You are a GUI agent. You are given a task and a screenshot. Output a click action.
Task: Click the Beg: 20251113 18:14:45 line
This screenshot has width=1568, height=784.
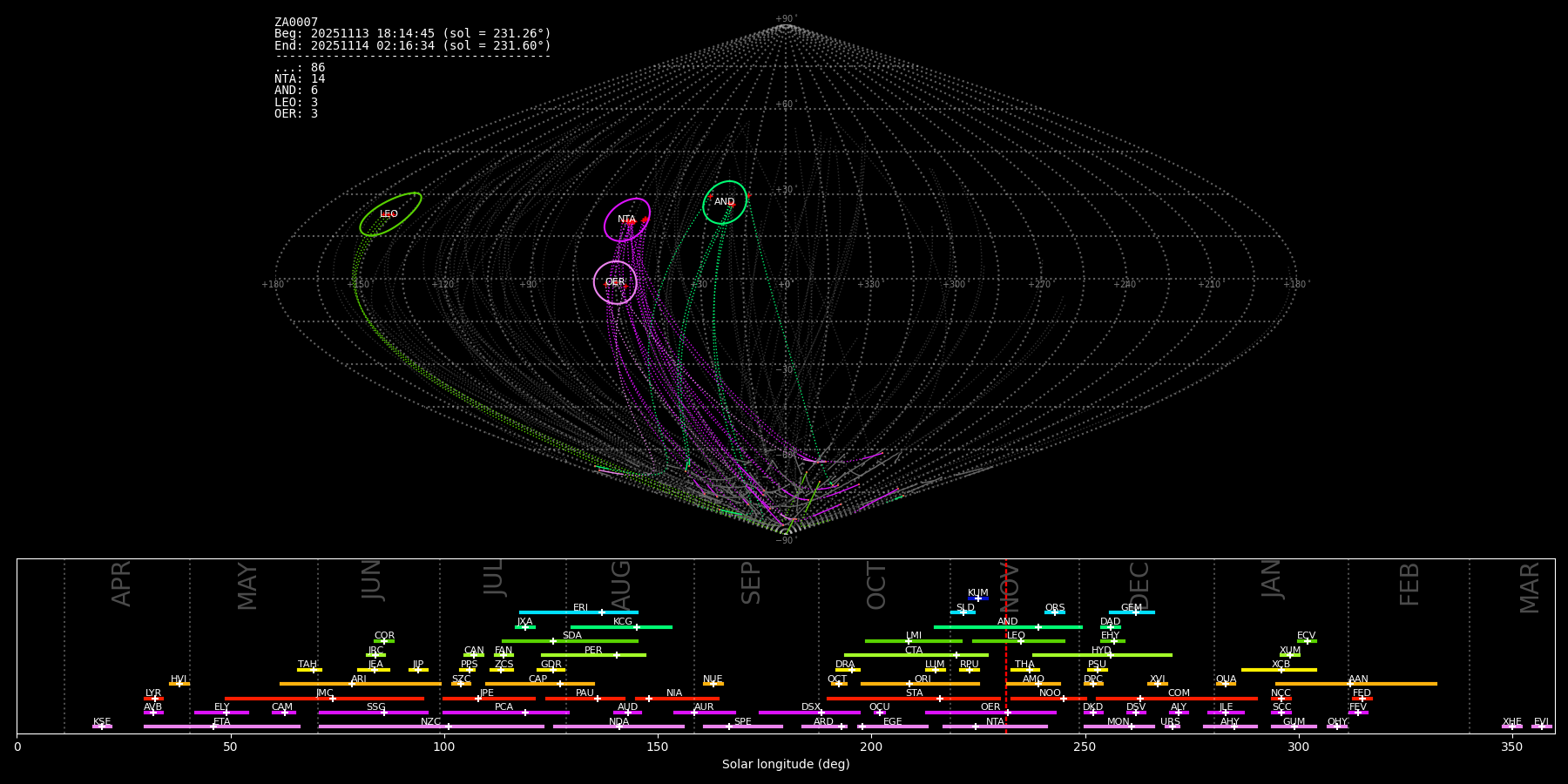click(x=413, y=34)
